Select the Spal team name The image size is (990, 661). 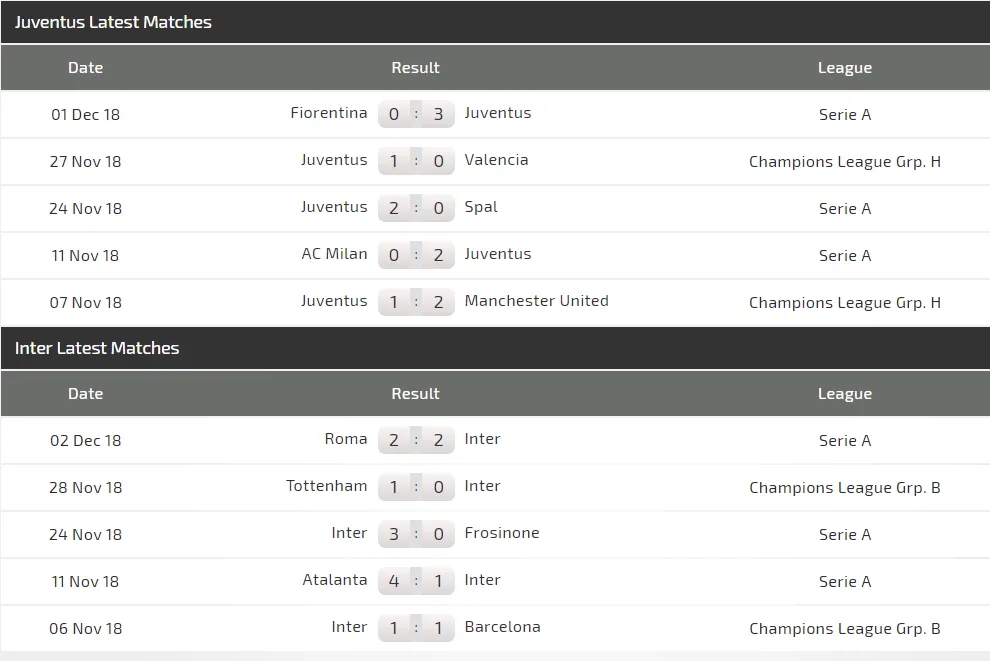[481, 207]
